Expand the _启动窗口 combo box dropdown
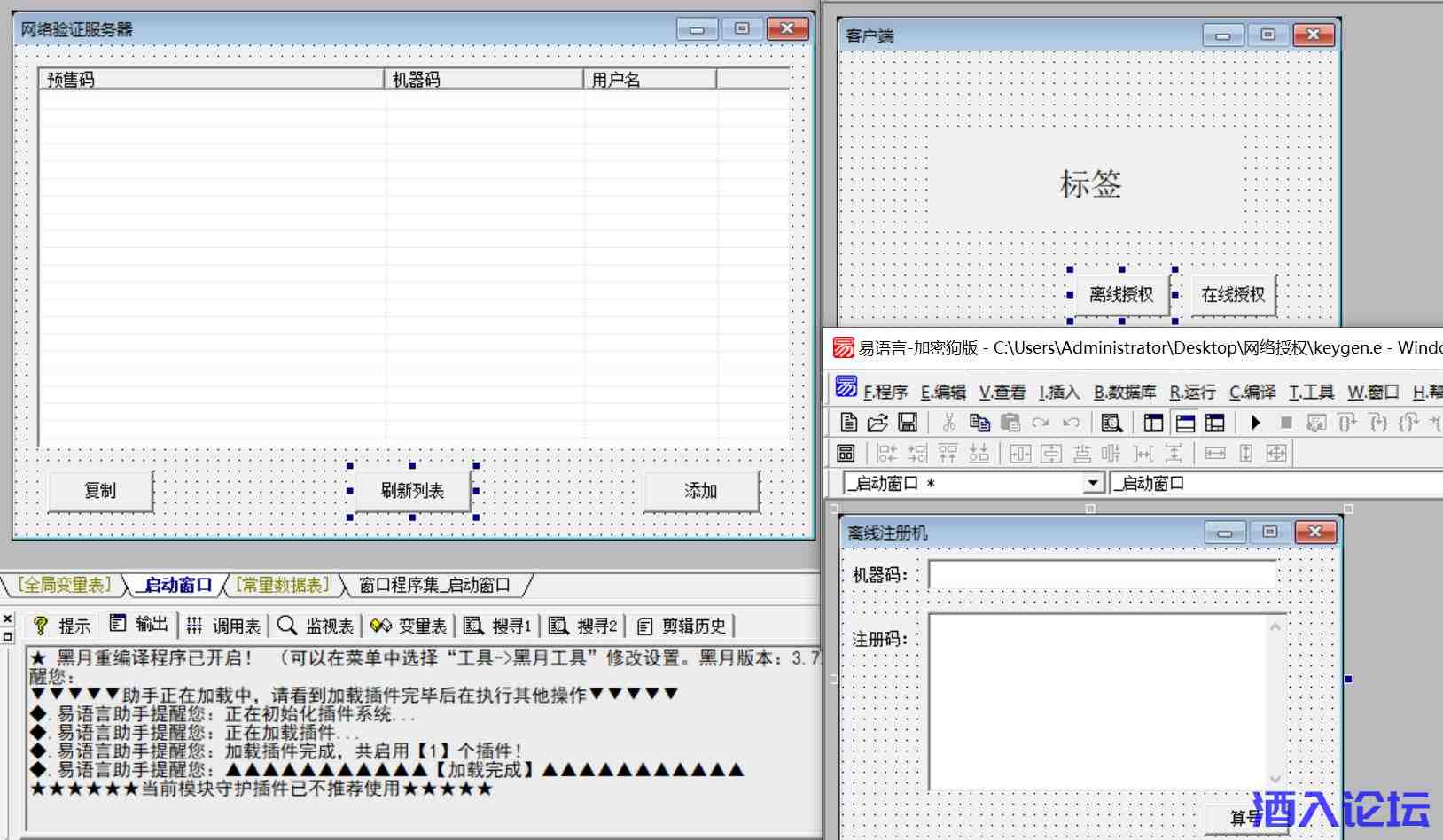1443x840 pixels. click(1094, 483)
